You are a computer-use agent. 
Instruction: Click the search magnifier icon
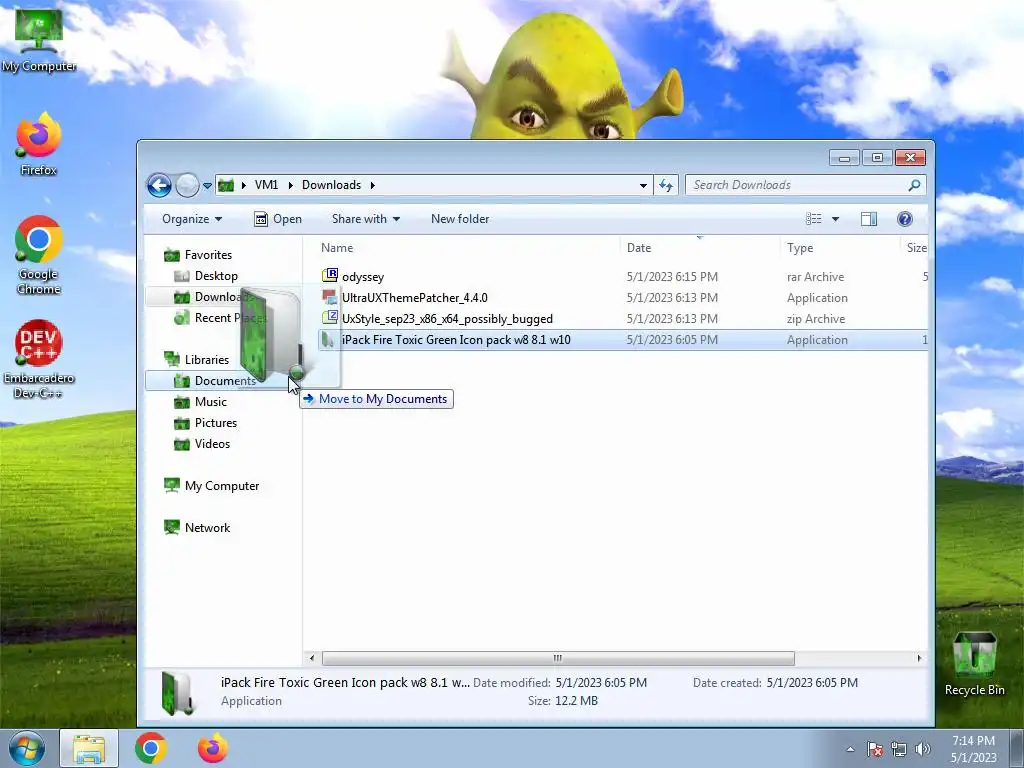tap(914, 185)
